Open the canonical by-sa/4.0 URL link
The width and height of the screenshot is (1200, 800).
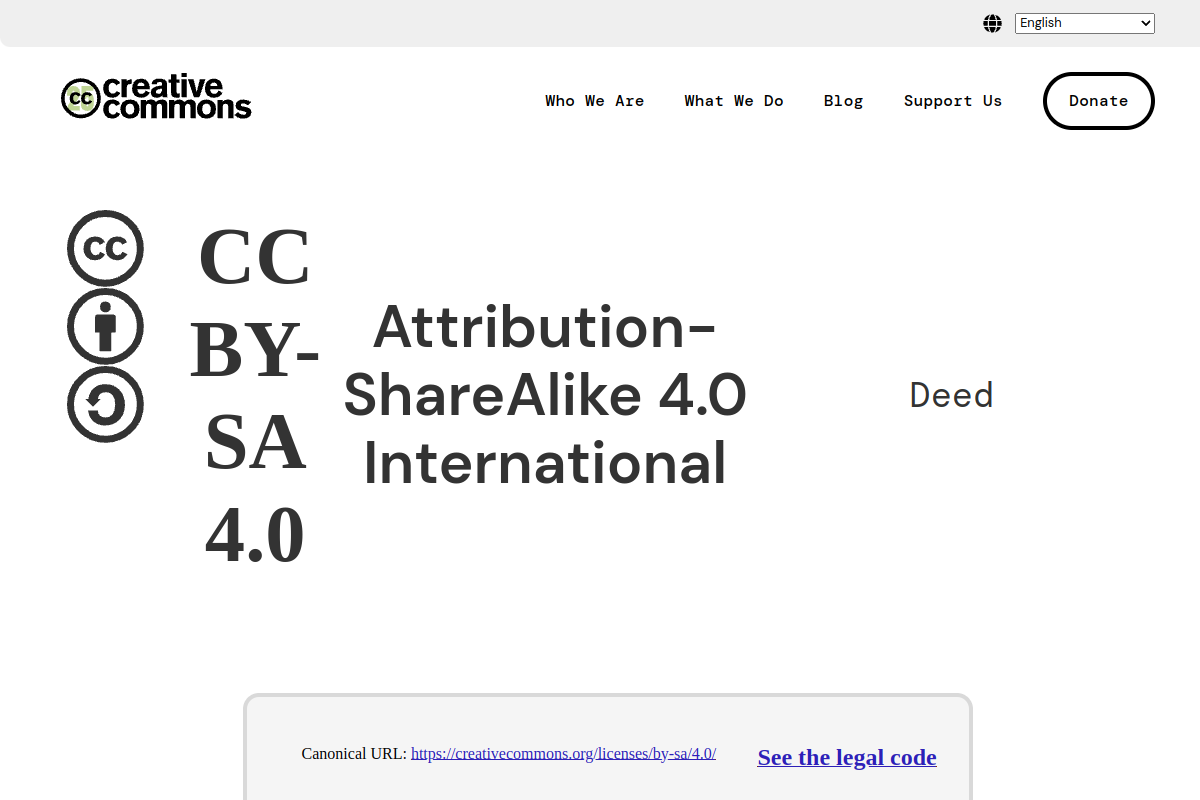click(563, 754)
